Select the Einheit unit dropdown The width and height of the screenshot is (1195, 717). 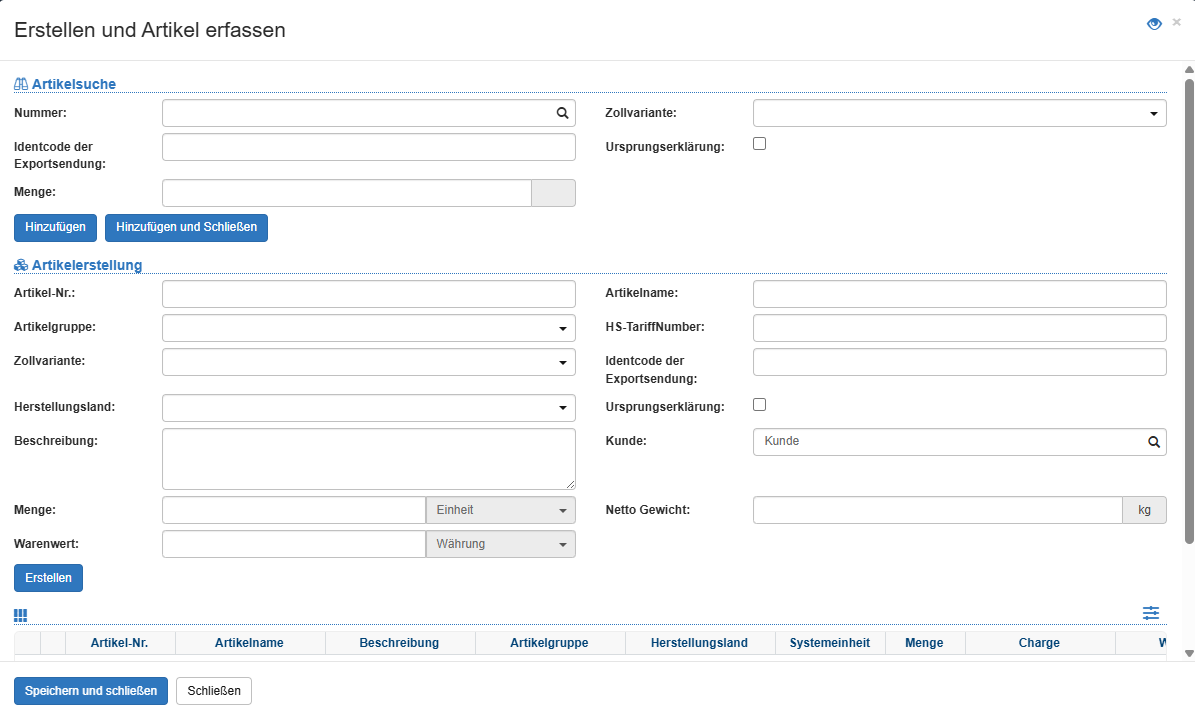[500, 510]
